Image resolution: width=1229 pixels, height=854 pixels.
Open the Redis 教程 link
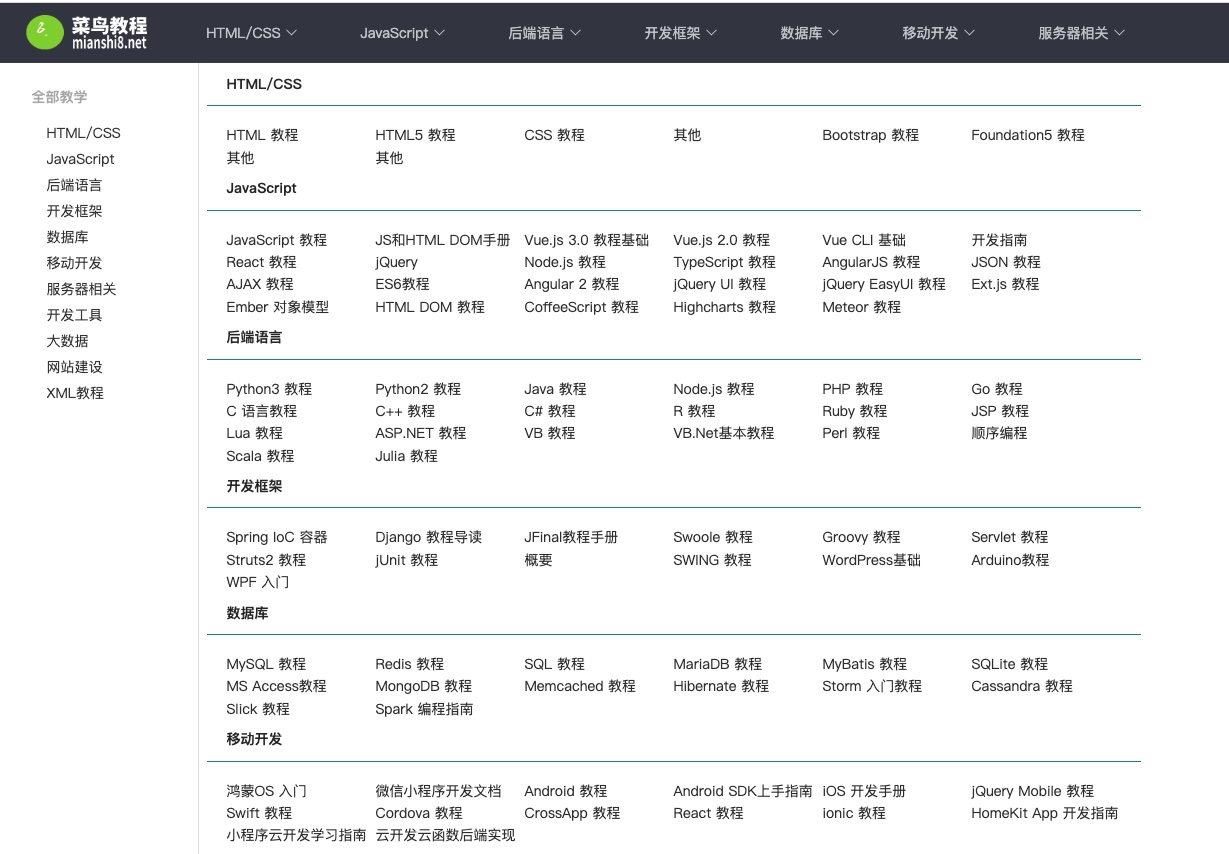pyautogui.click(x=409, y=664)
